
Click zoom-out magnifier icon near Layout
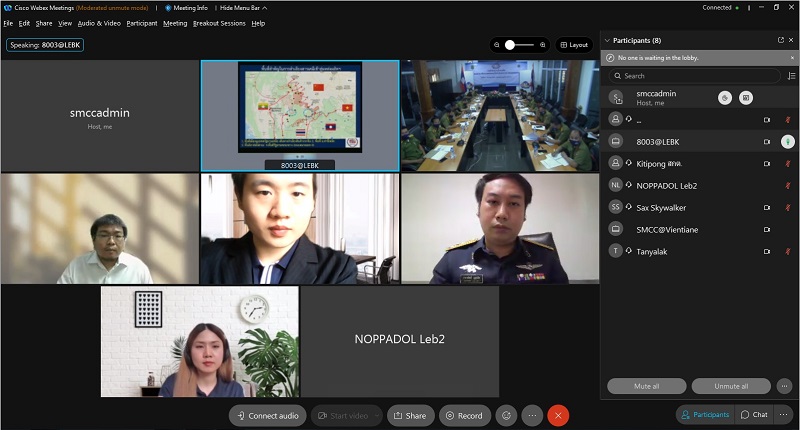coord(497,45)
